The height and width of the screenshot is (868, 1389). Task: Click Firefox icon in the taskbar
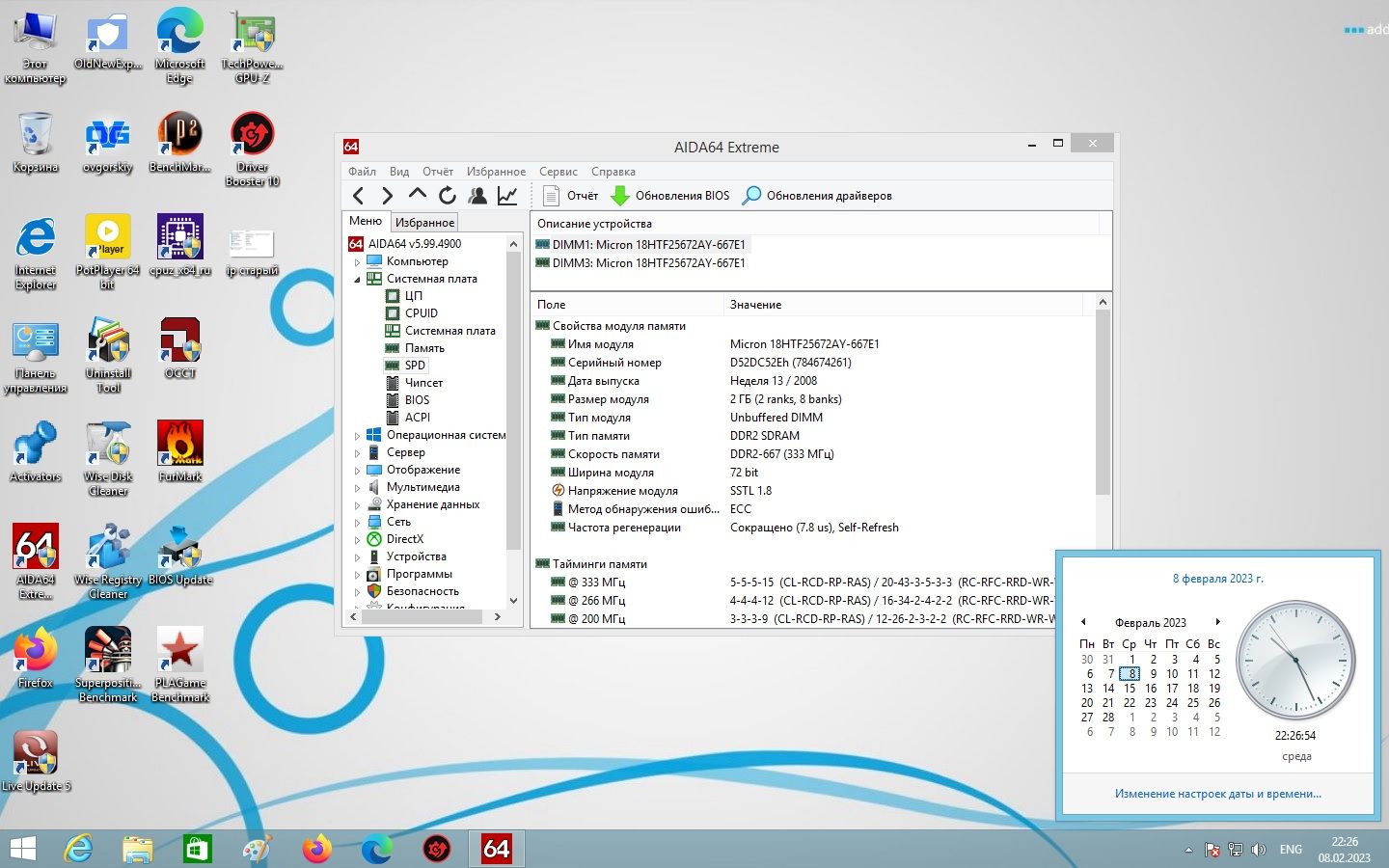coord(316,849)
